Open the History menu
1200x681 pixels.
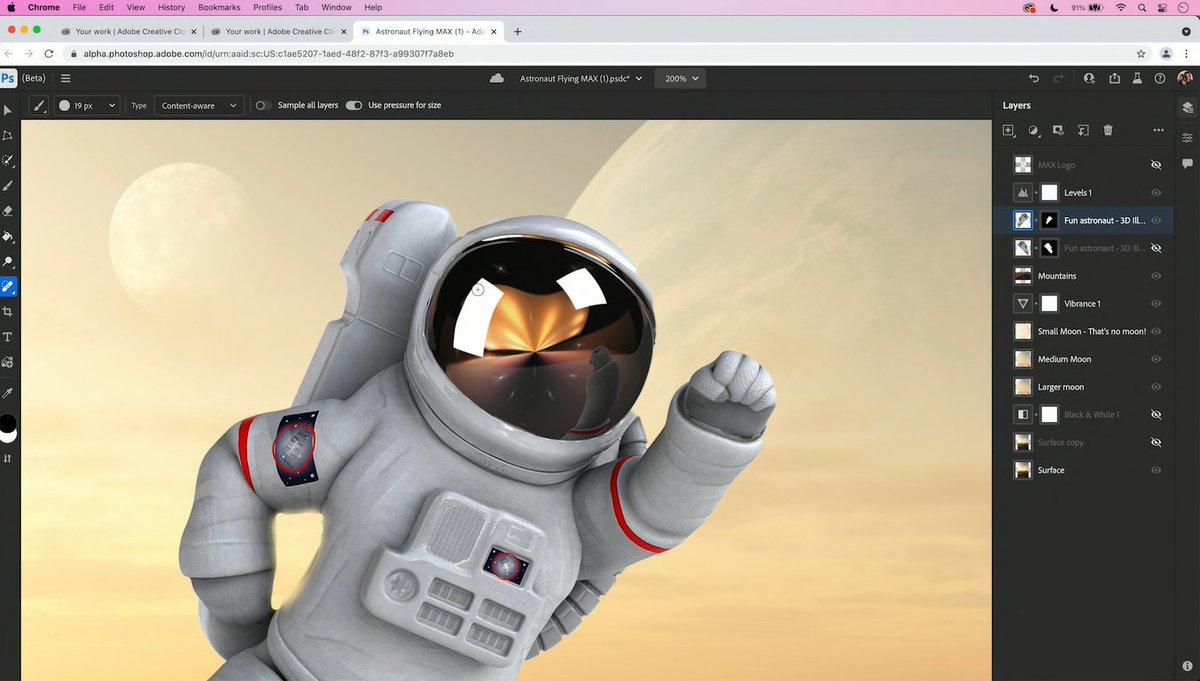point(171,7)
